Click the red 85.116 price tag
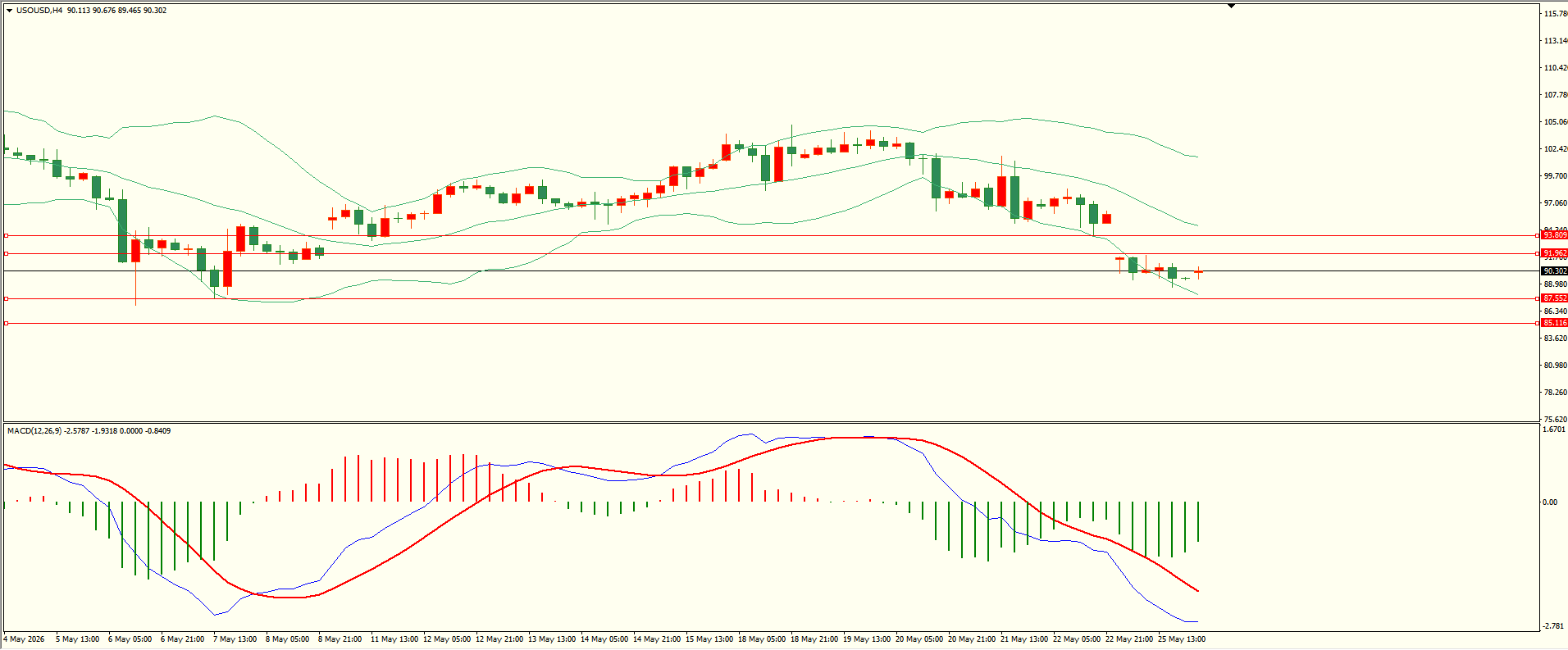Image resolution: width=1568 pixels, height=650 pixels. coord(1555,323)
